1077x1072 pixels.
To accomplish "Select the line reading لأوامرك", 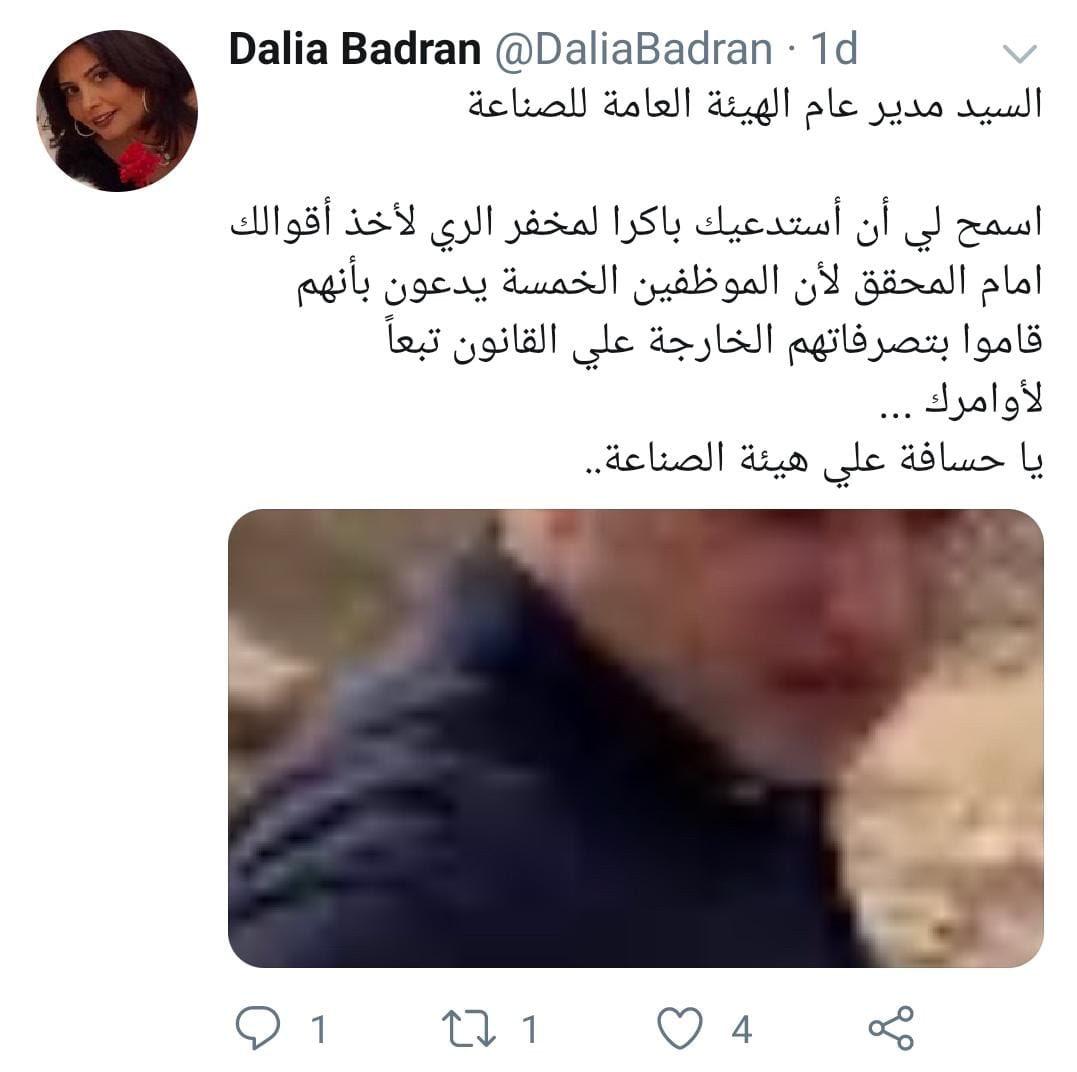I will click(962, 400).
